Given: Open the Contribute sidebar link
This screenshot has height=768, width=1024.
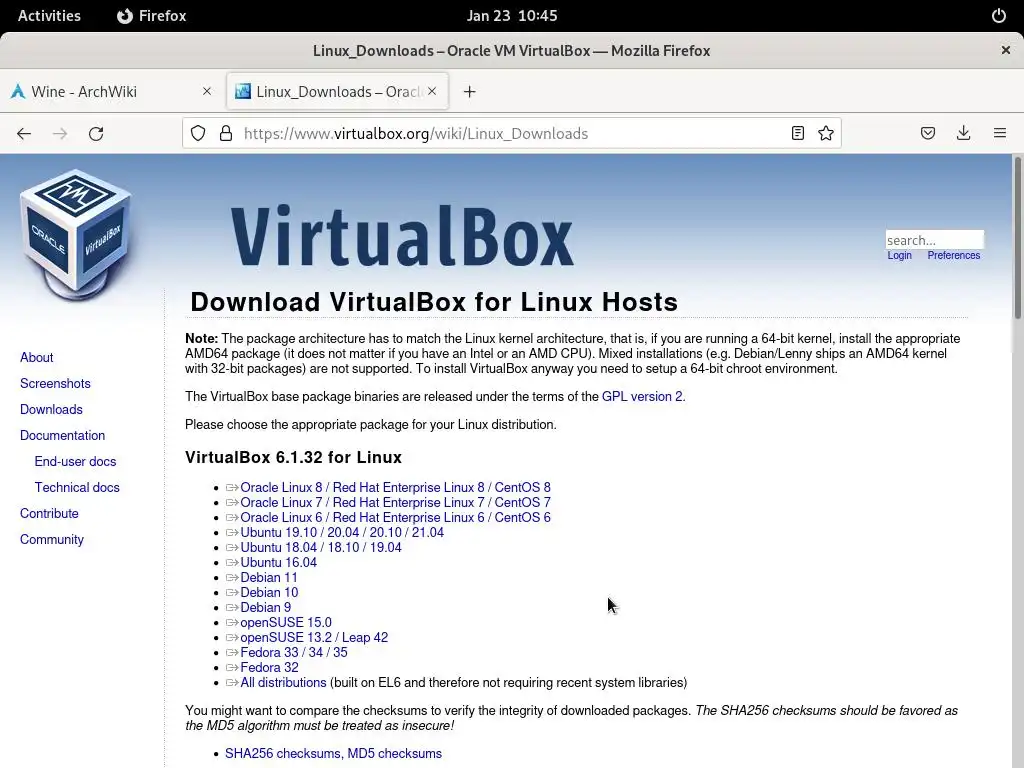Looking at the screenshot, I should 49,514.
